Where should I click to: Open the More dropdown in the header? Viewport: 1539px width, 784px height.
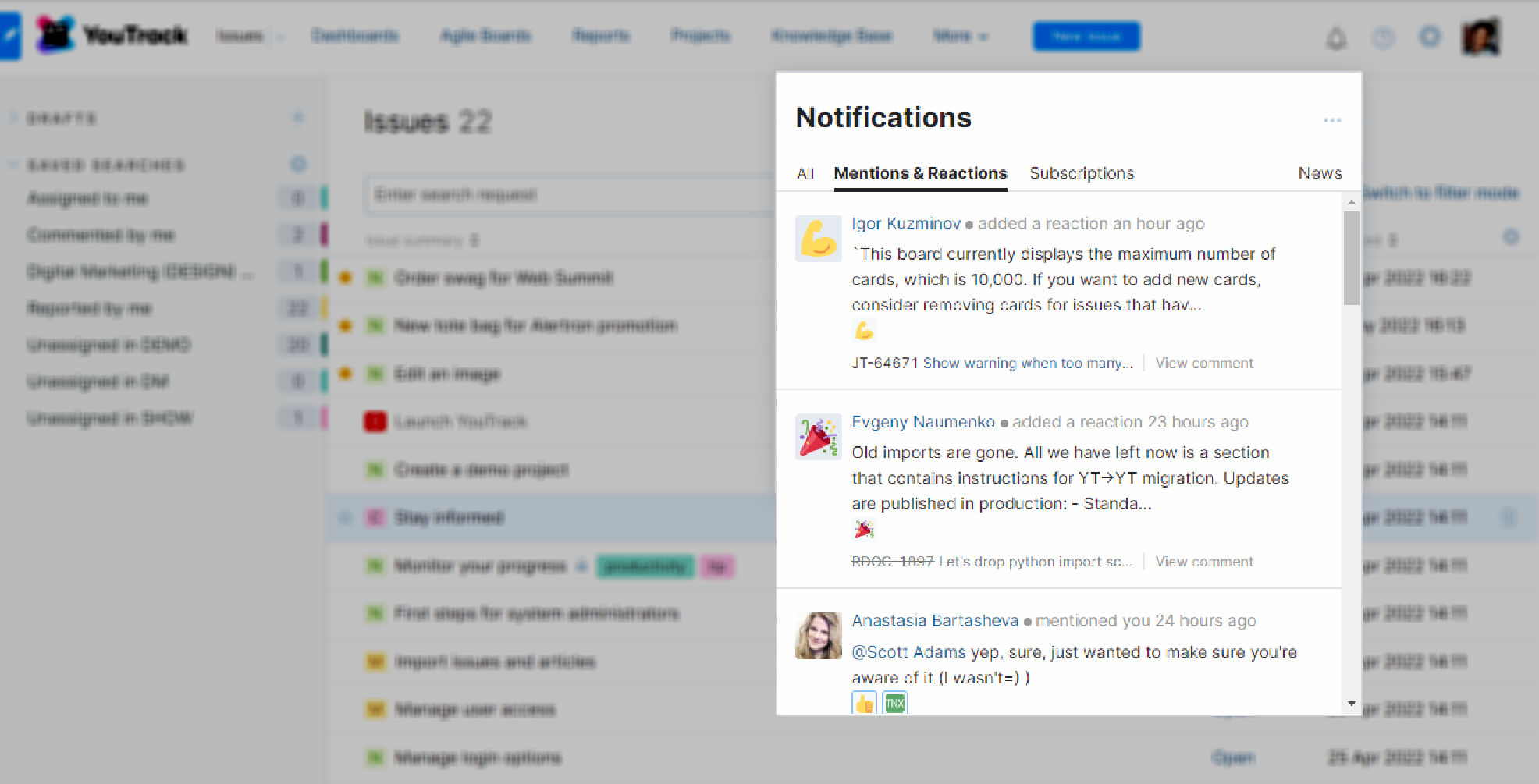click(960, 36)
